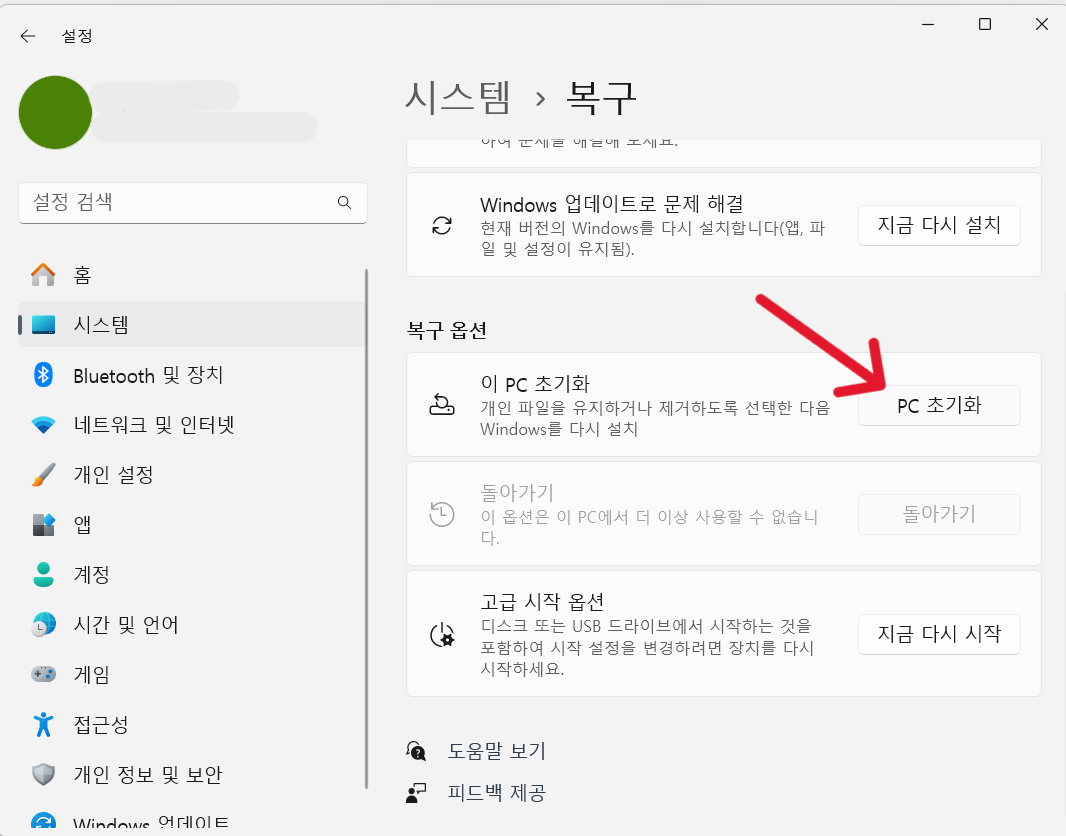The image size is (1066, 836).
Task: Click the 접근성 accessibility figure icon
Action: (x=44, y=725)
